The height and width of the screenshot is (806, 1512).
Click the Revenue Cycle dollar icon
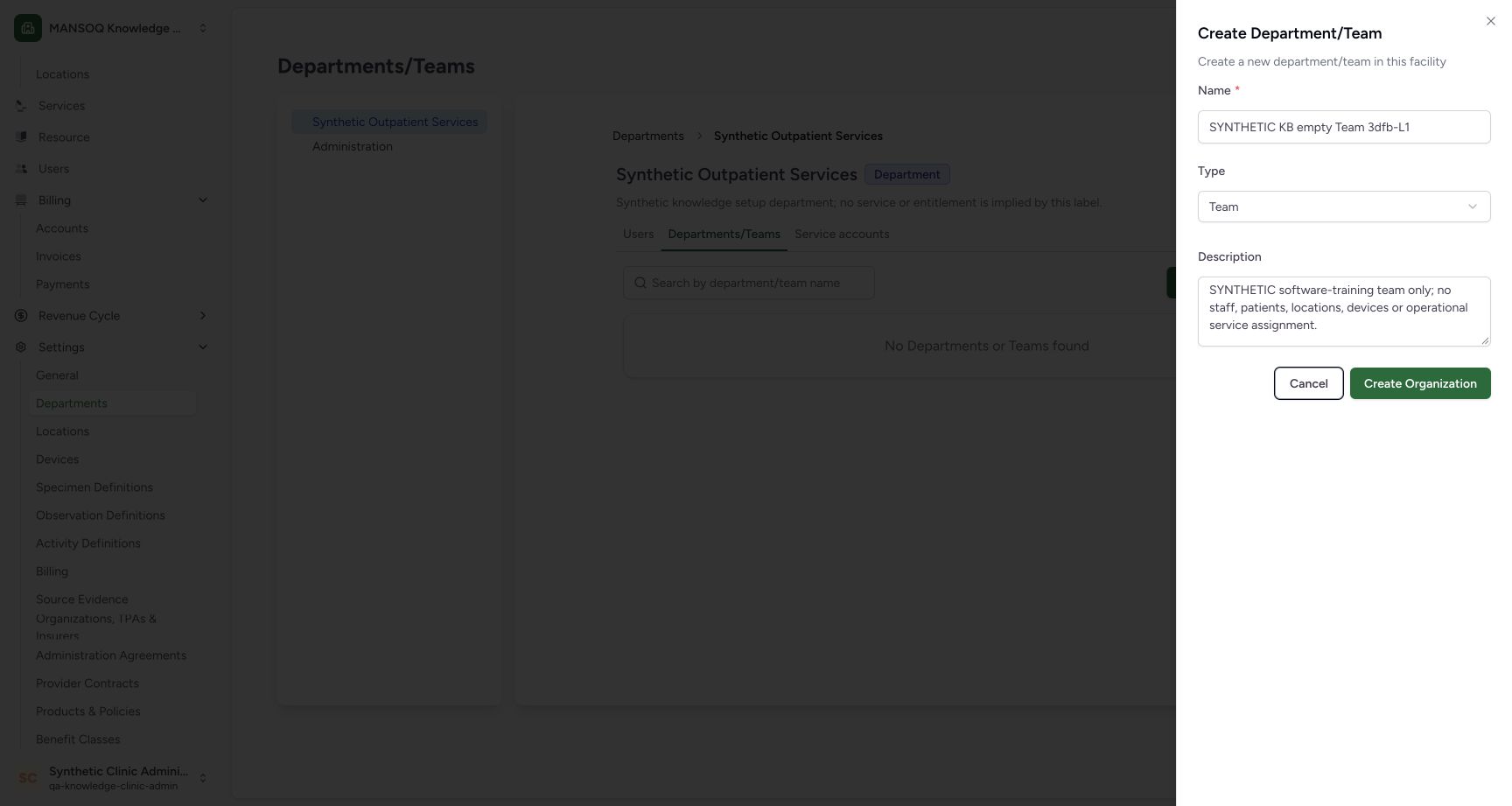21,316
